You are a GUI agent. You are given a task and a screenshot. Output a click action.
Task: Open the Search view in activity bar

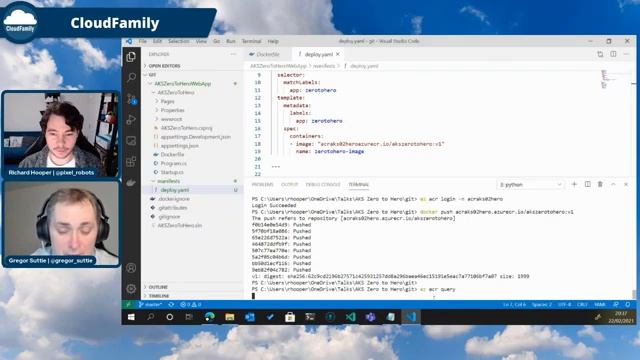click(x=131, y=77)
